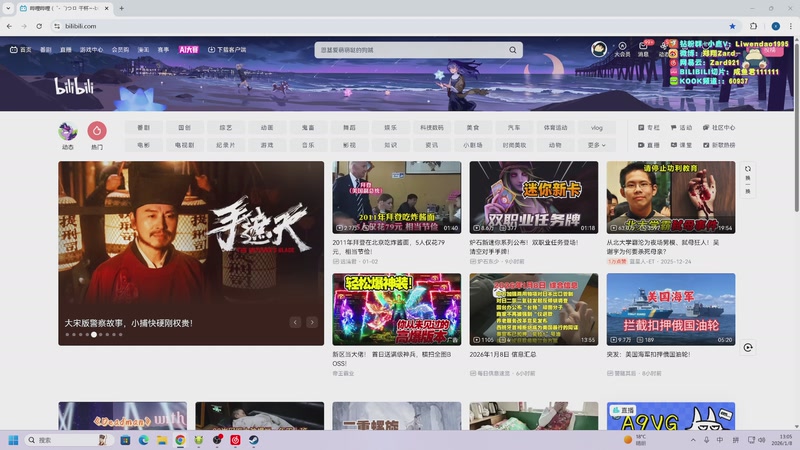Expand the 更多 categories dropdown
Screen dimensions: 800x450
pyautogui.click(x=597, y=145)
